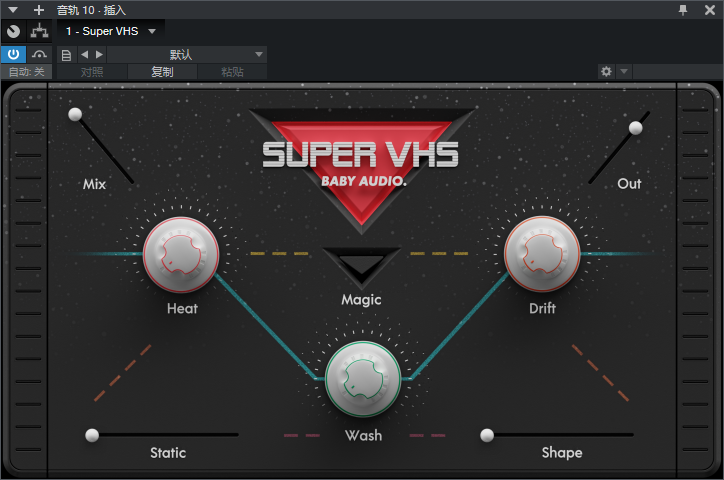Click the Shape slider handle
The width and height of the screenshot is (724, 480).
pyautogui.click(x=487, y=435)
